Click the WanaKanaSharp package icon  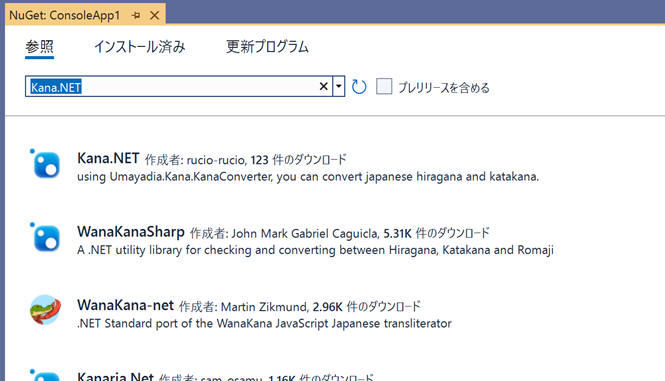tap(45, 238)
